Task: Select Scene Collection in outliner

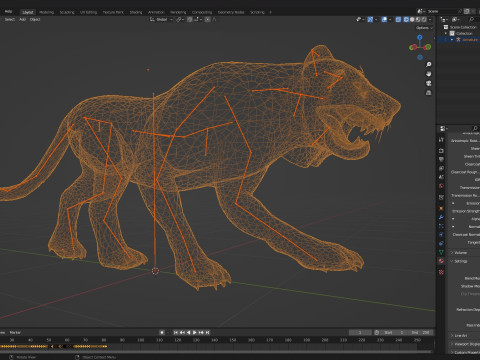Action: click(x=463, y=27)
